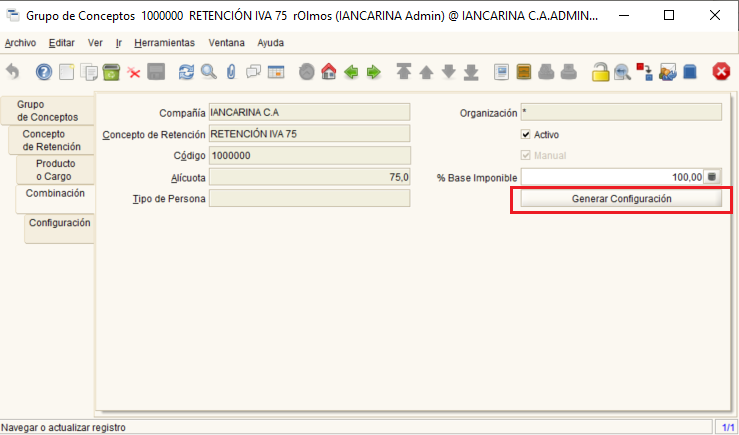
Task: Click the green trash bin delete icon
Action: (x=111, y=72)
